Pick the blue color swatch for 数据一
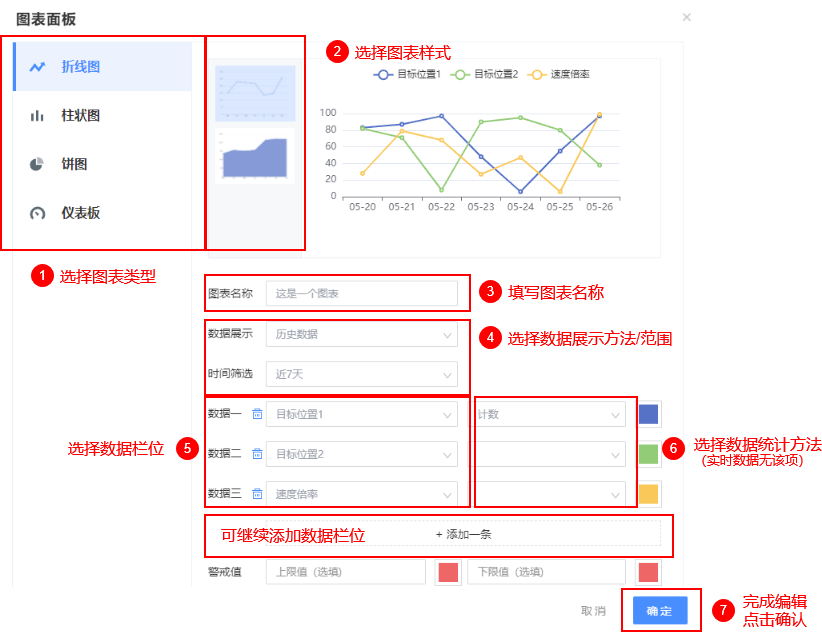 (x=648, y=414)
